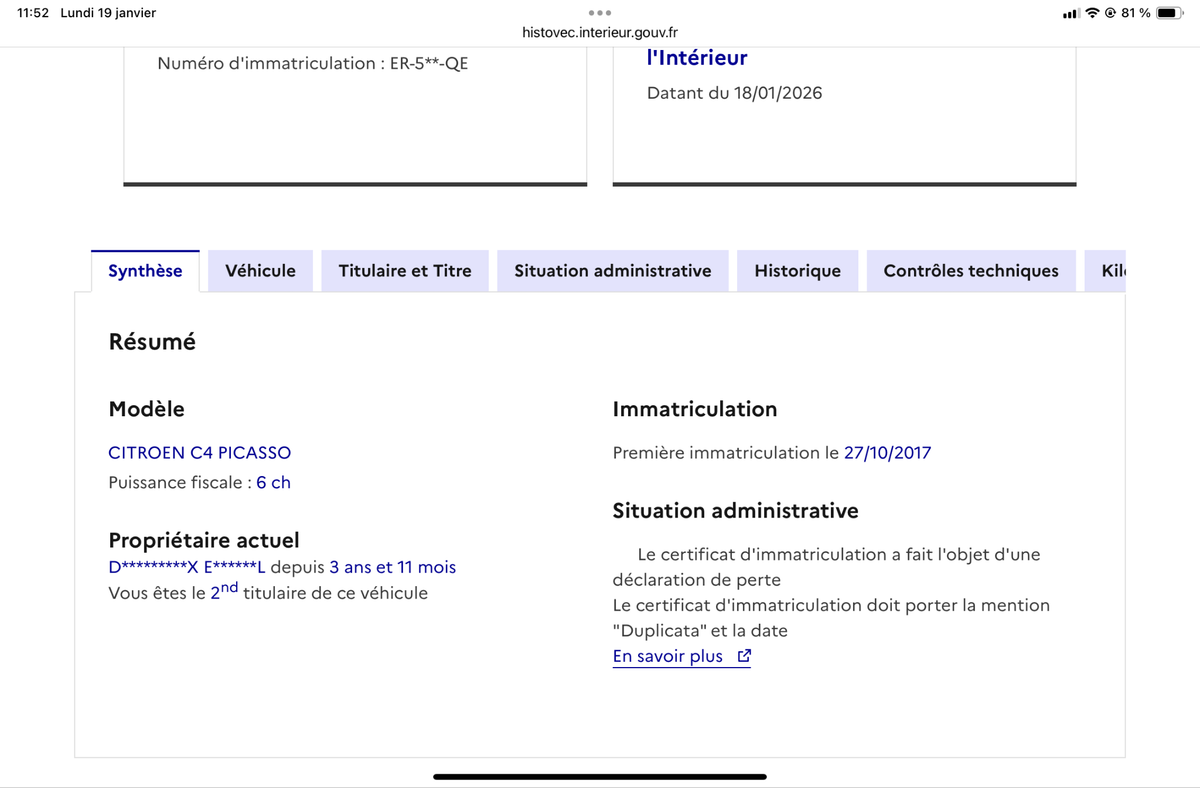This screenshot has width=1200, height=788.
Task: Tap the histovec.interieur.gouv.fr address bar
Action: coord(600,32)
